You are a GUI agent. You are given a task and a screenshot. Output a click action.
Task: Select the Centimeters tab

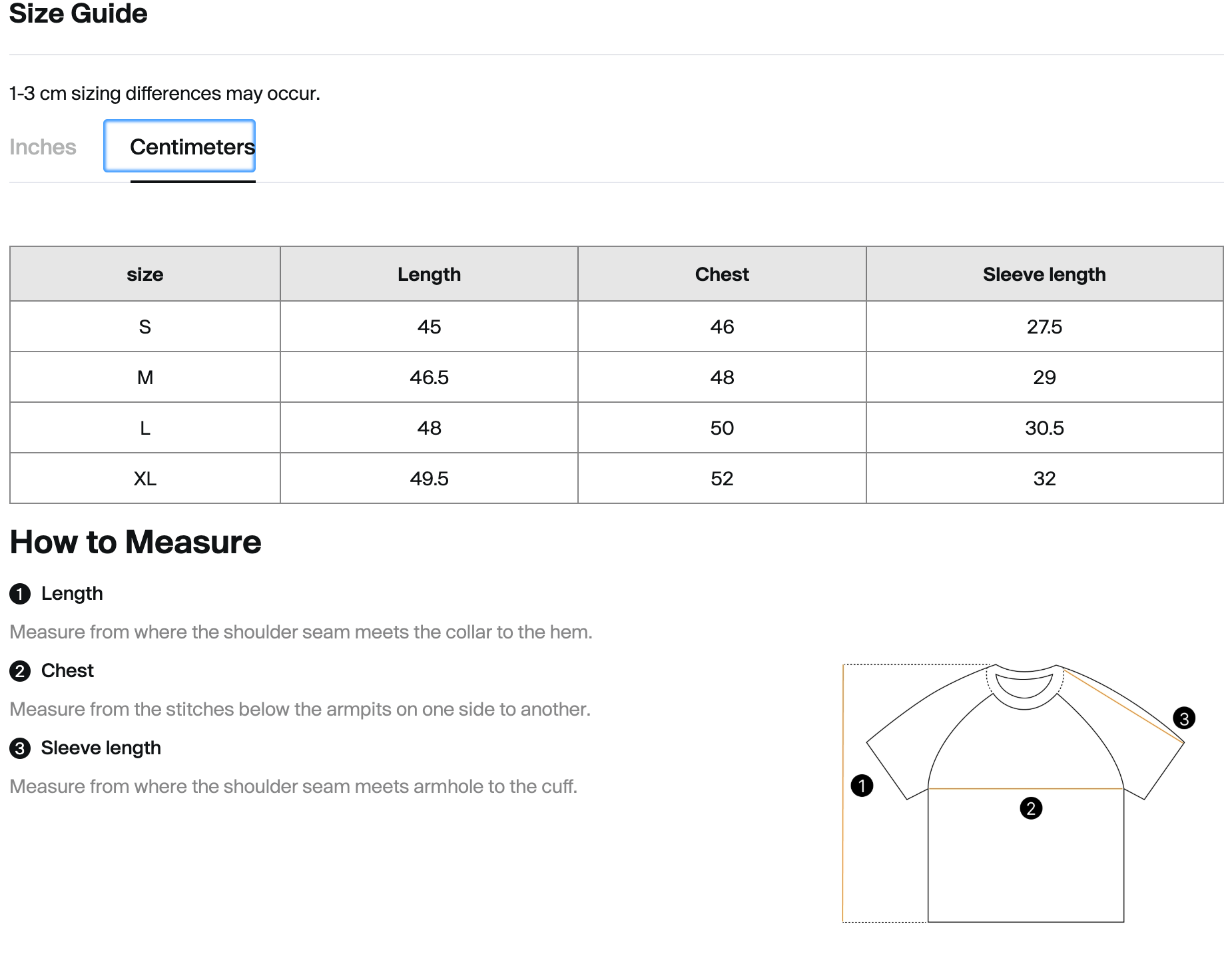point(180,146)
